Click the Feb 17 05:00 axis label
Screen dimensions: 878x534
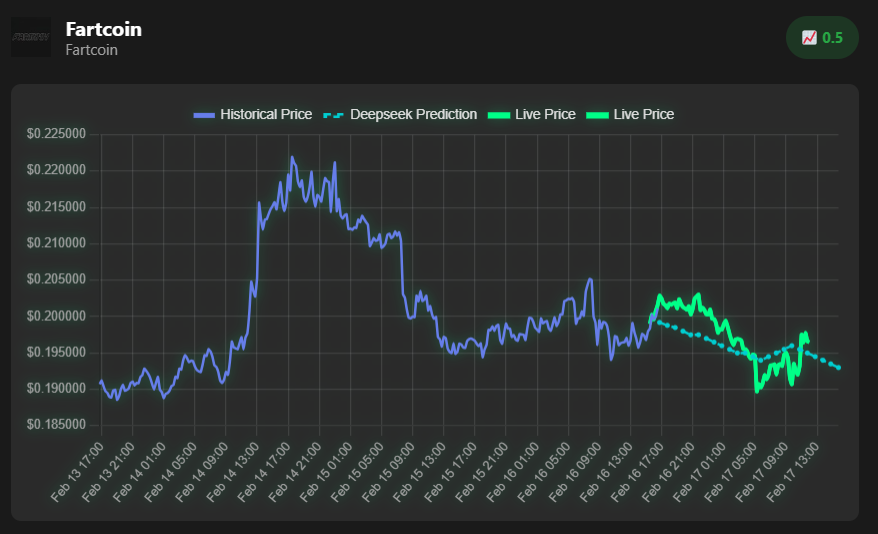click(730, 472)
